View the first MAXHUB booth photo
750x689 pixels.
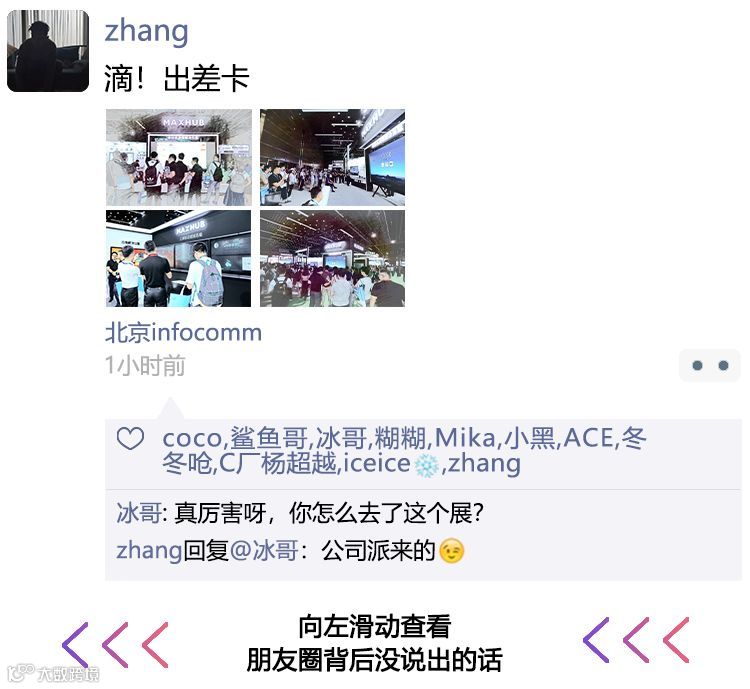tap(179, 157)
